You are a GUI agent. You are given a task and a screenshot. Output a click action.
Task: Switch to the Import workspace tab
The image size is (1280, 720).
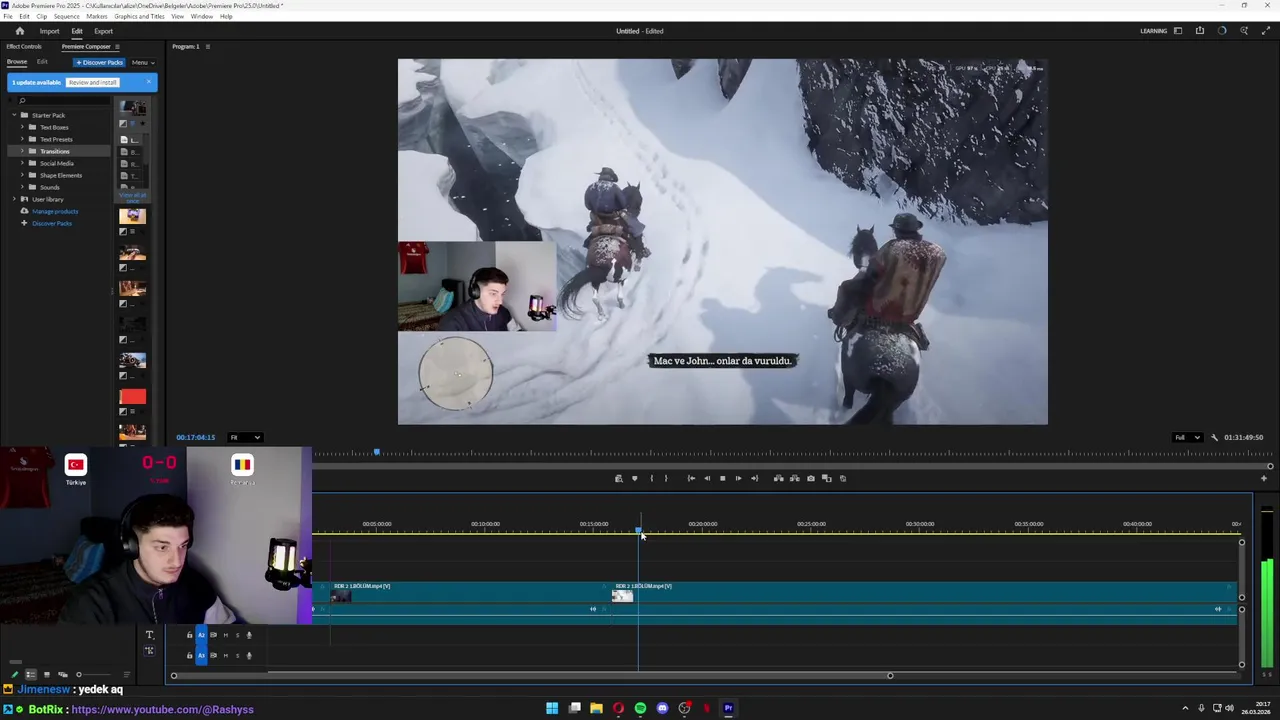coord(49,31)
